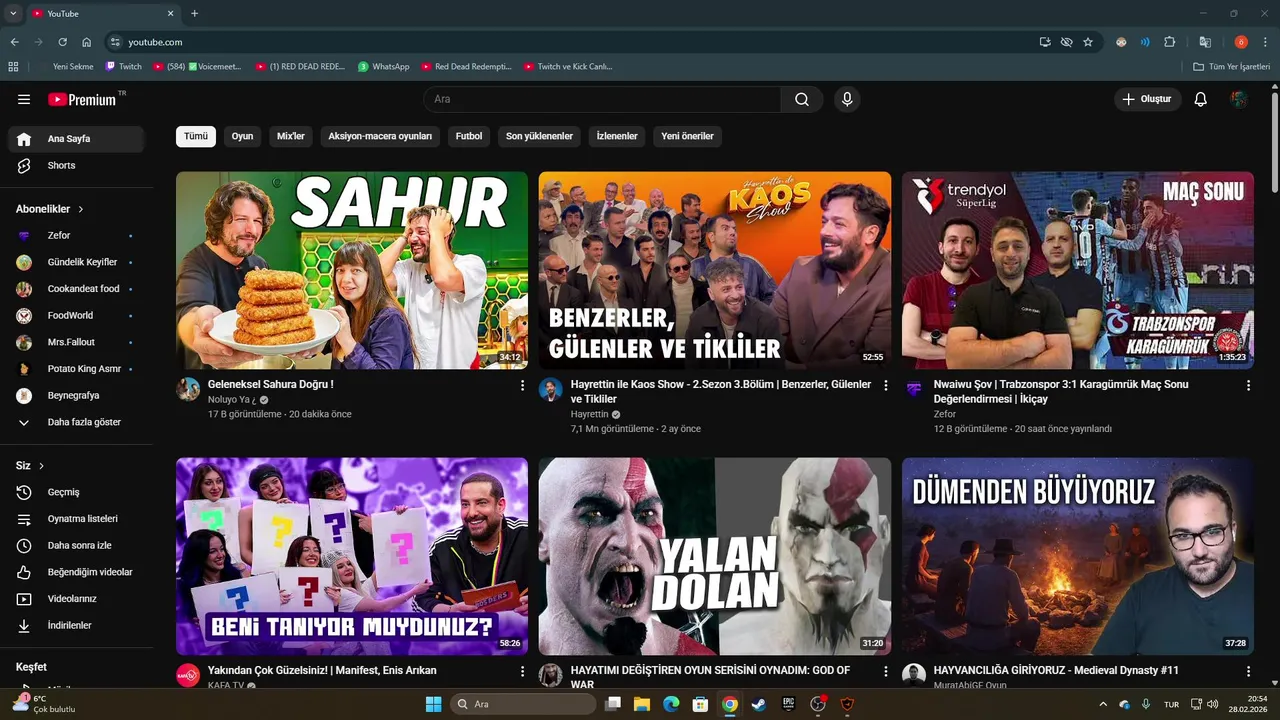The width and height of the screenshot is (1280, 720).
Task: Select the İzlenenler filter chip
Action: tap(617, 136)
